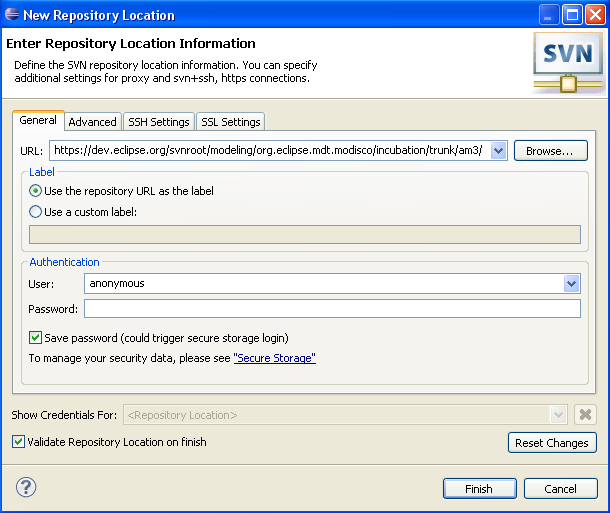
Task: Open the help question mark icon
Action: tap(26, 487)
